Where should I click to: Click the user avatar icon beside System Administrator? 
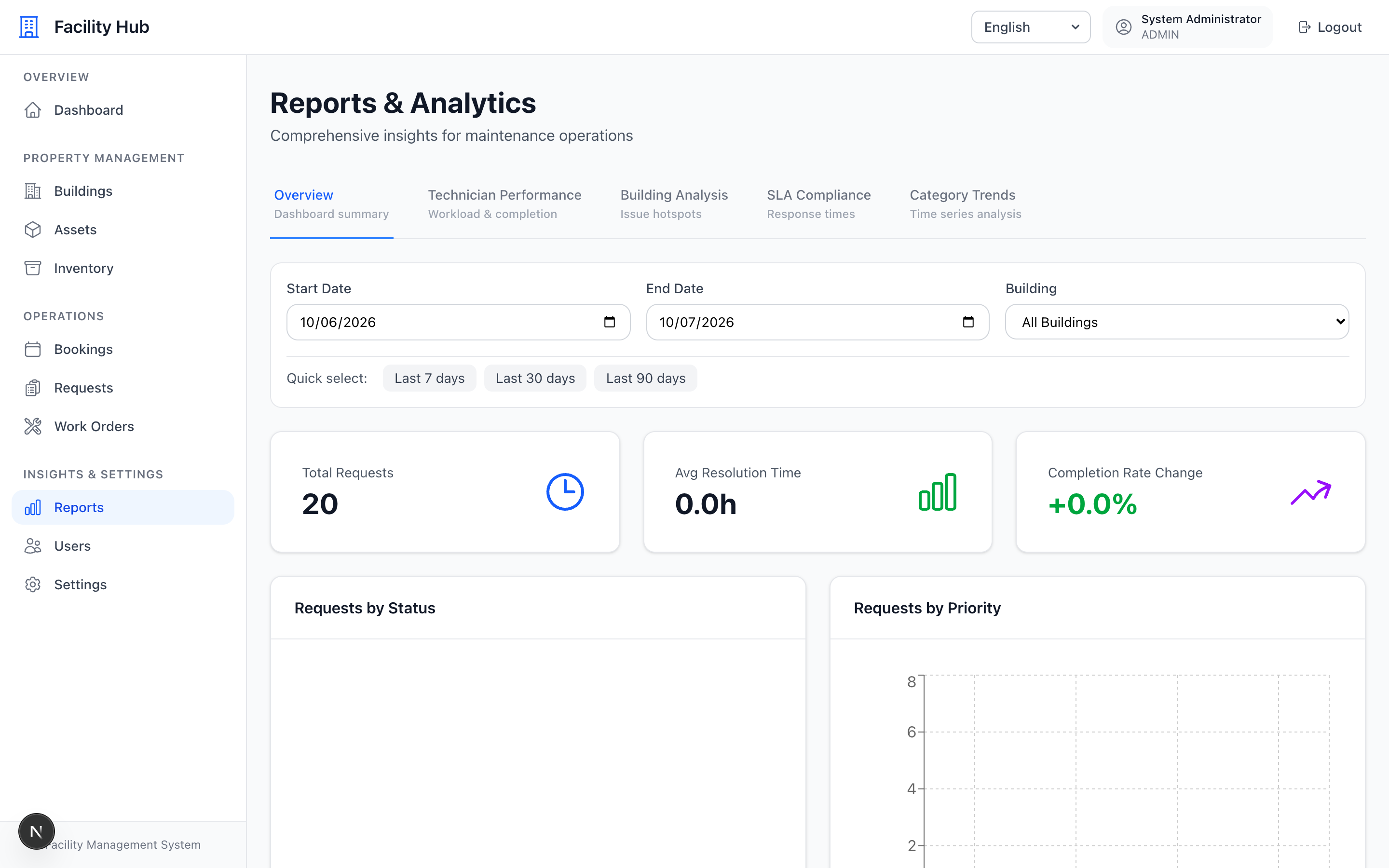[1123, 27]
